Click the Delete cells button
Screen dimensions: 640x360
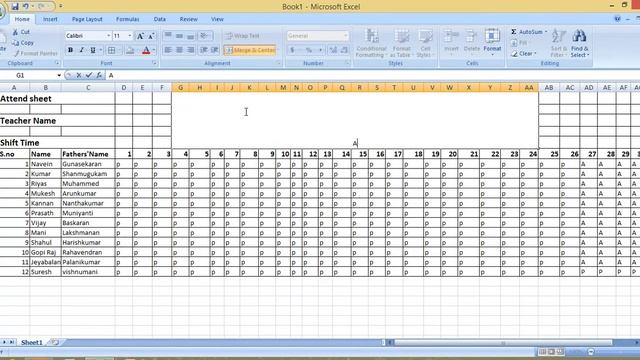pos(471,42)
